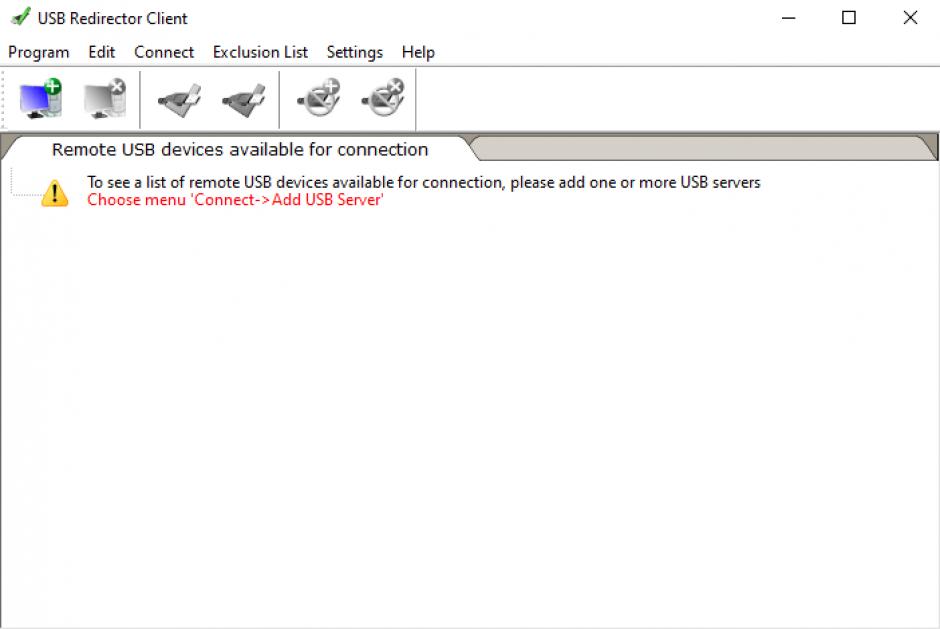
Task: Close the USB Redirector Client window
Action: coord(910,18)
